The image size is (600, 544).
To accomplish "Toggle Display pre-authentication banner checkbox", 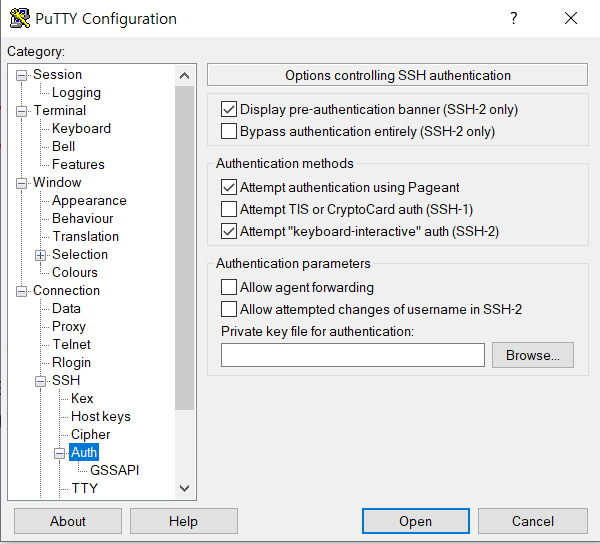I will 228,109.
